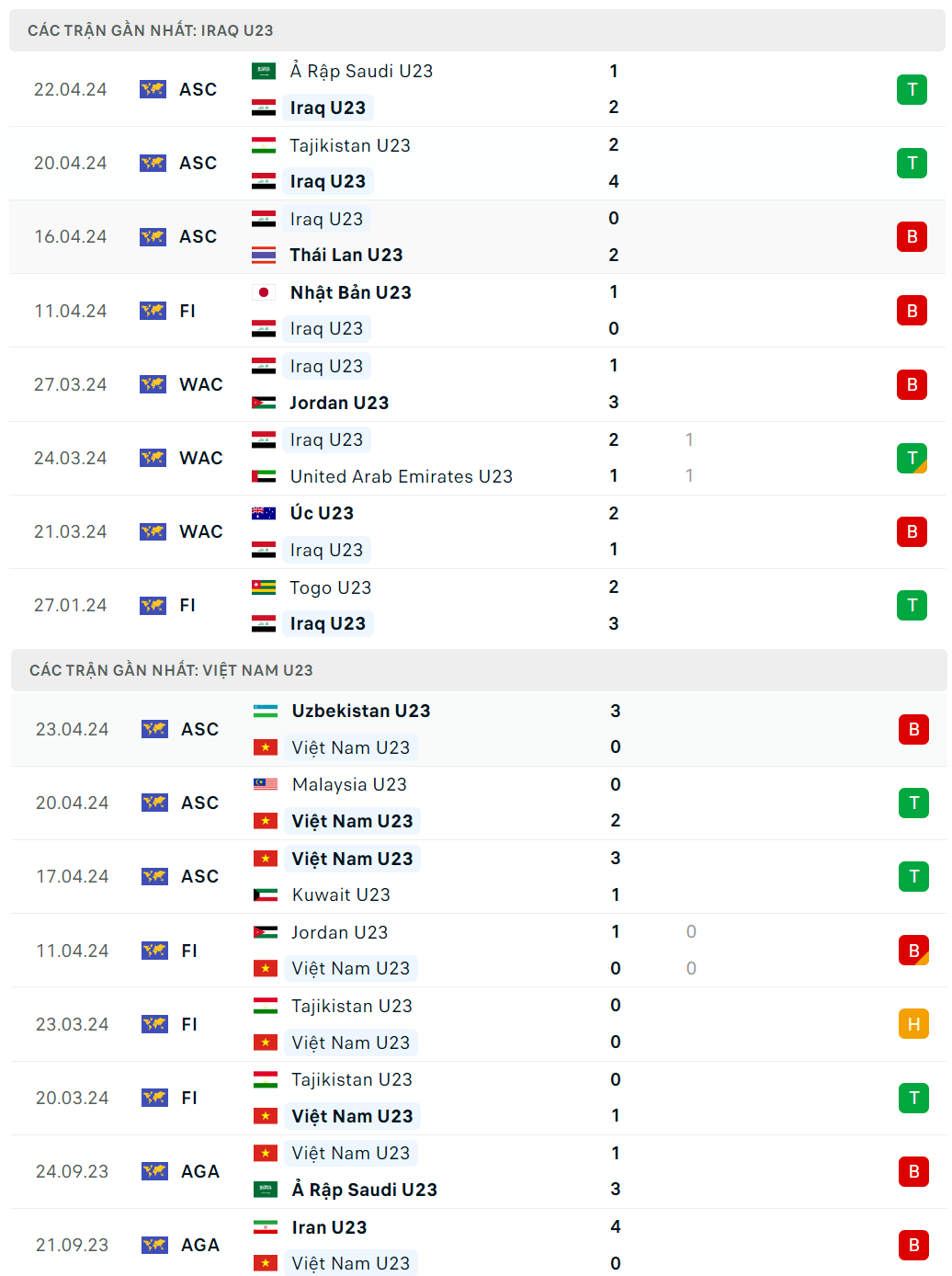Click the WAC league label dated 24.03.24
This screenshot has width=952, height=1276.
201,458
